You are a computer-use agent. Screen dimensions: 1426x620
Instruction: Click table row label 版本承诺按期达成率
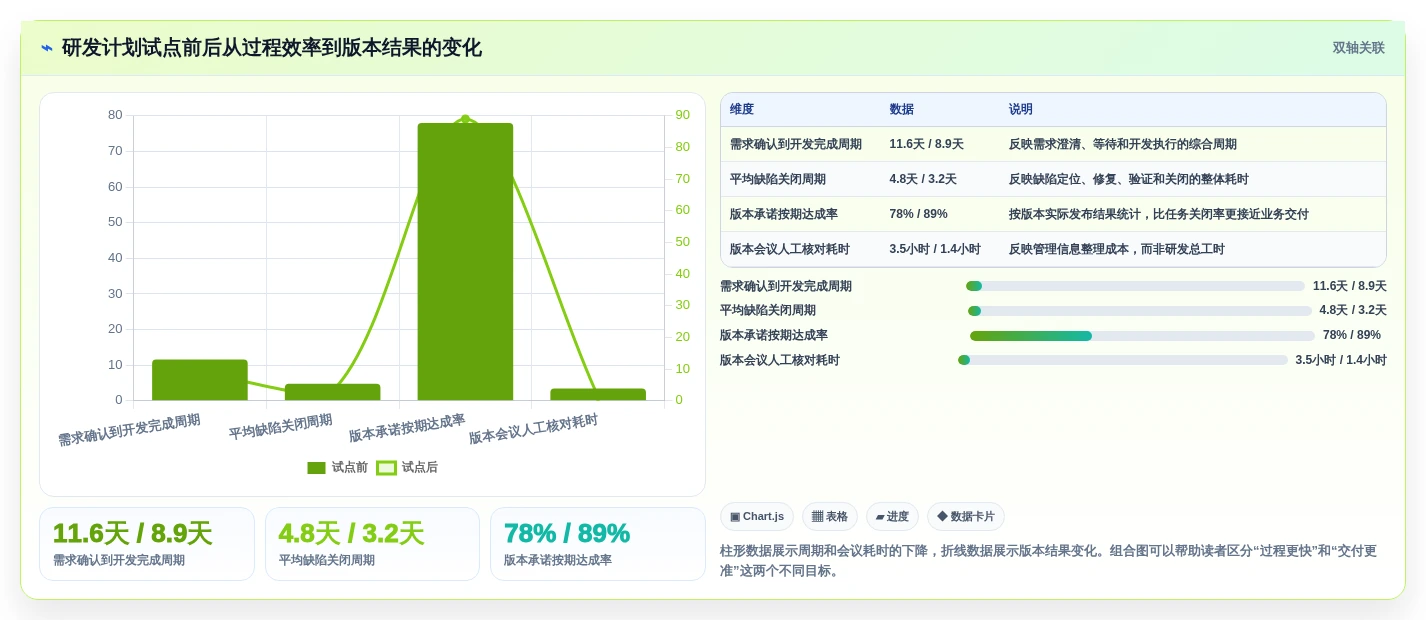784,214
